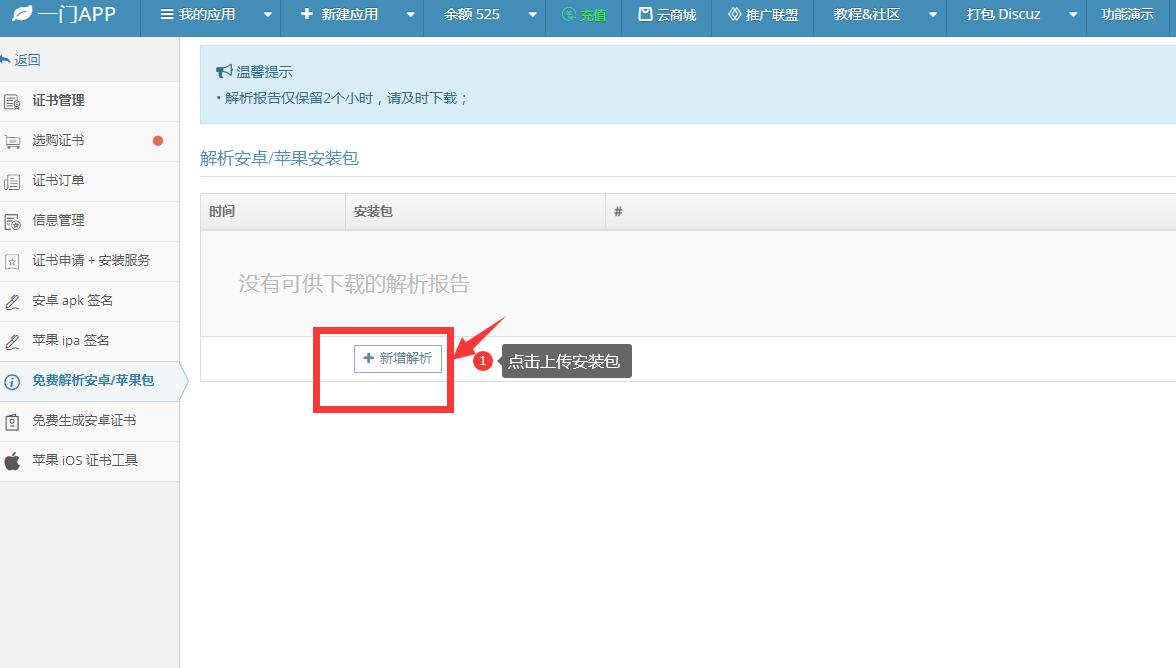
Task: Expand the dropdown arrow beside 打包 Discuz
Action: (x=1073, y=15)
